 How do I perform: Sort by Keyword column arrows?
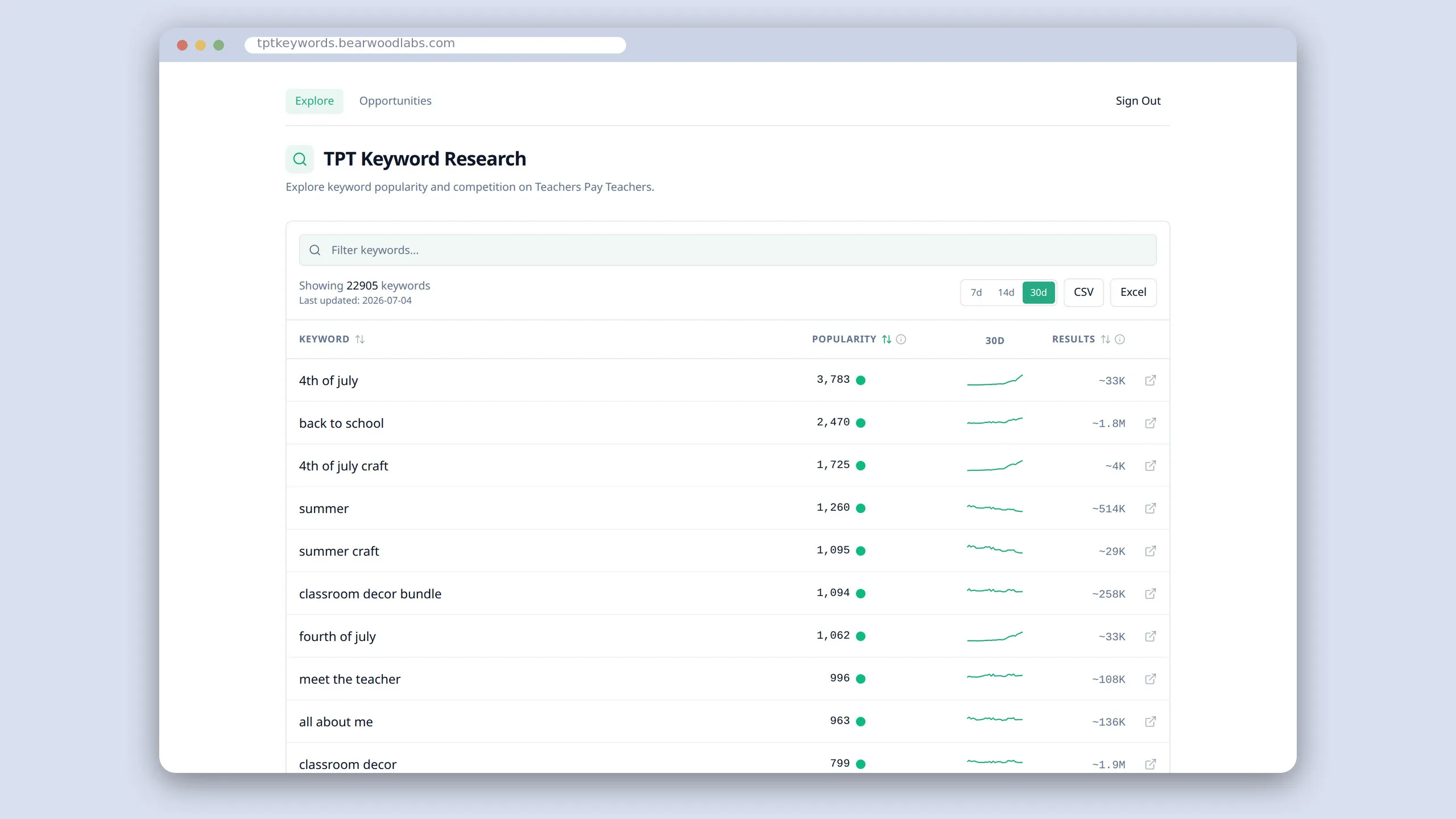point(360,340)
